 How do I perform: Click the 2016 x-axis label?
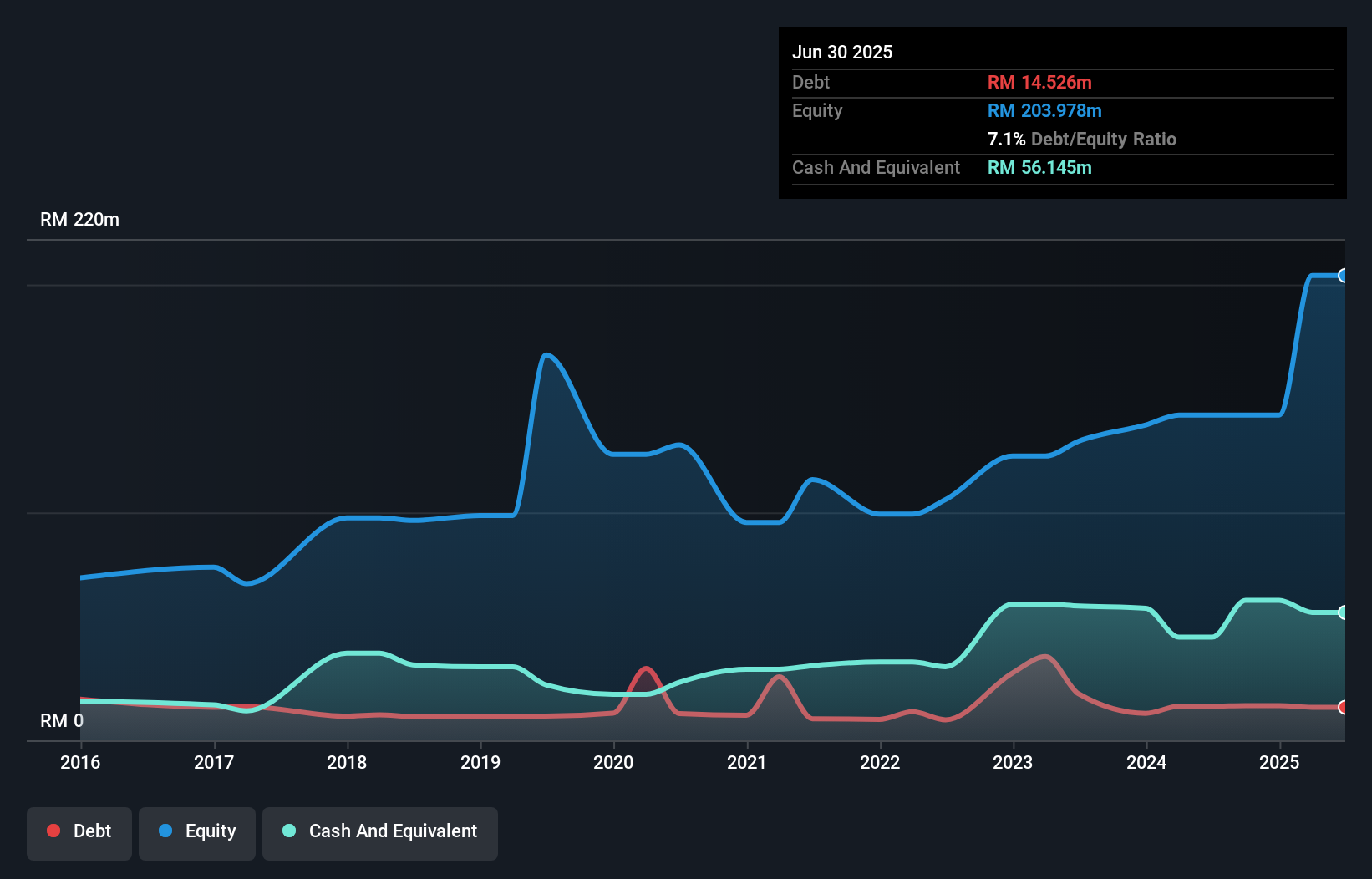point(80,762)
